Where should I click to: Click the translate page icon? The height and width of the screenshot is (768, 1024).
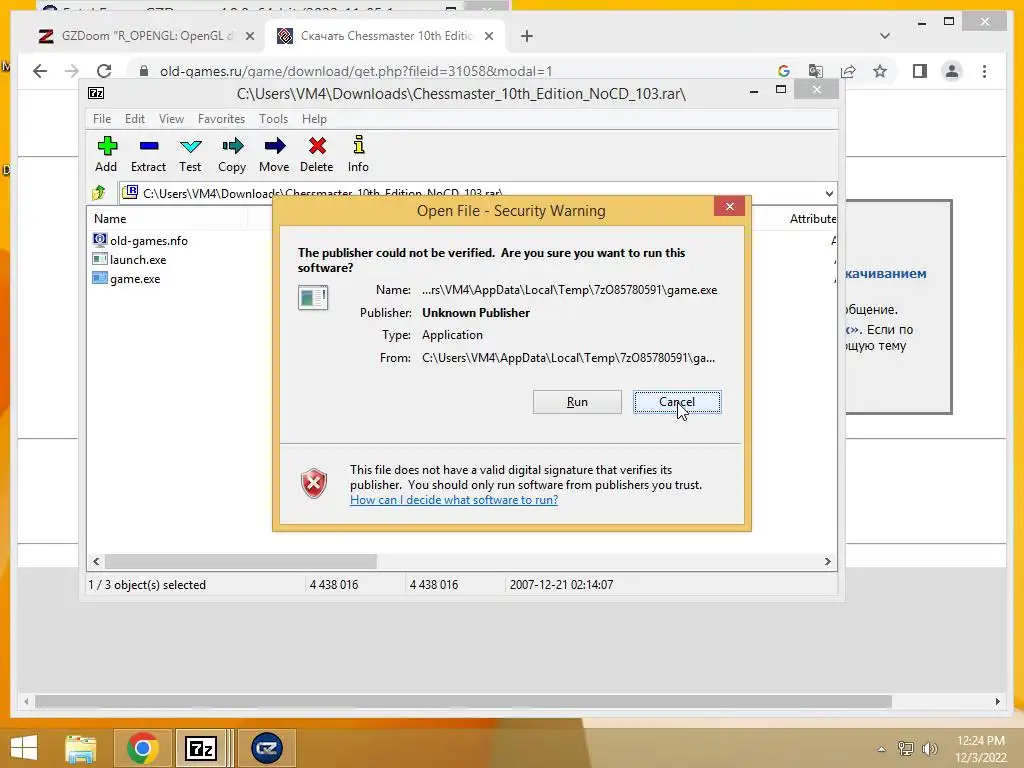816,71
